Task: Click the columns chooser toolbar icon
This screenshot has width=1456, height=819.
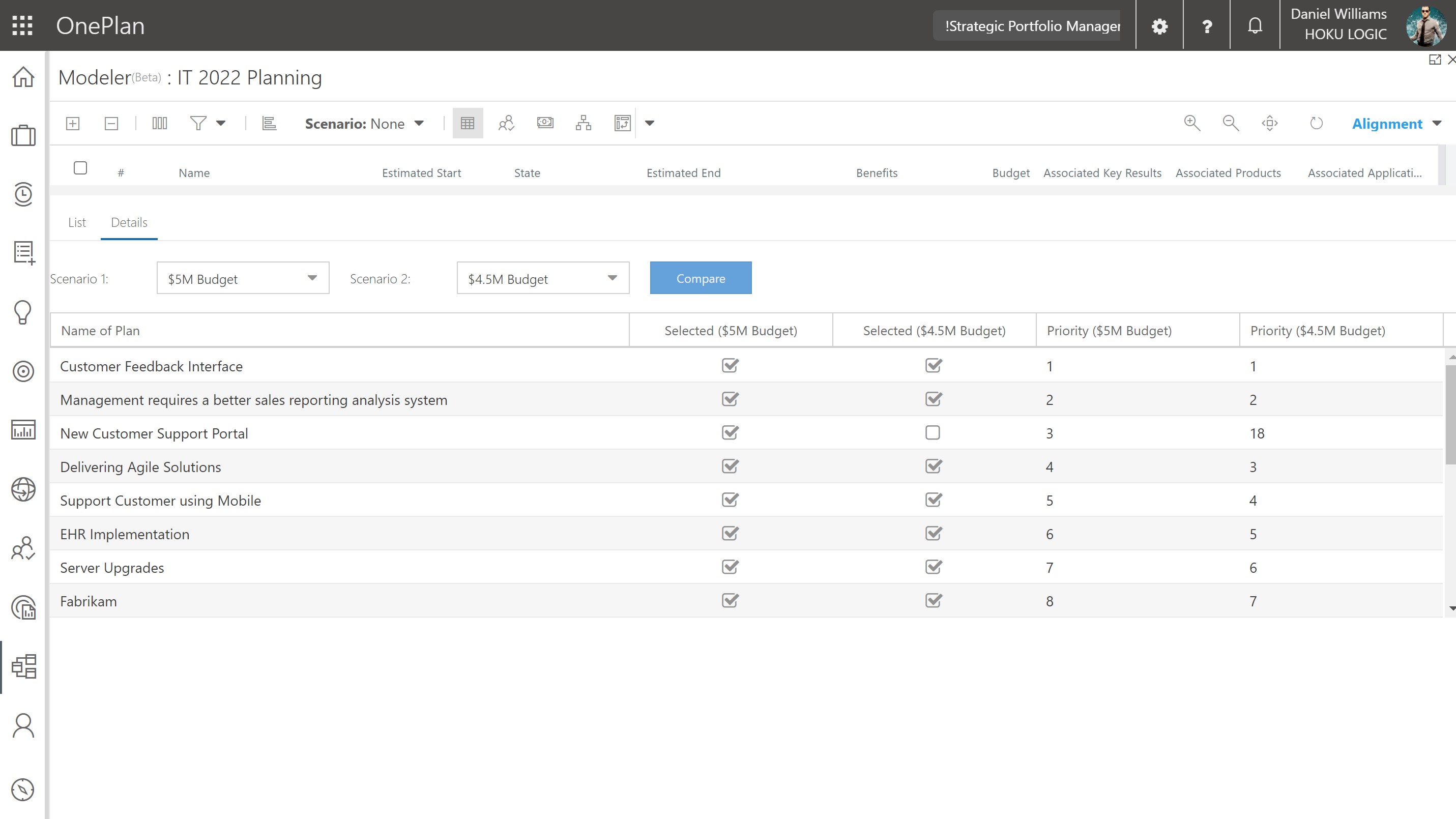Action: click(159, 123)
